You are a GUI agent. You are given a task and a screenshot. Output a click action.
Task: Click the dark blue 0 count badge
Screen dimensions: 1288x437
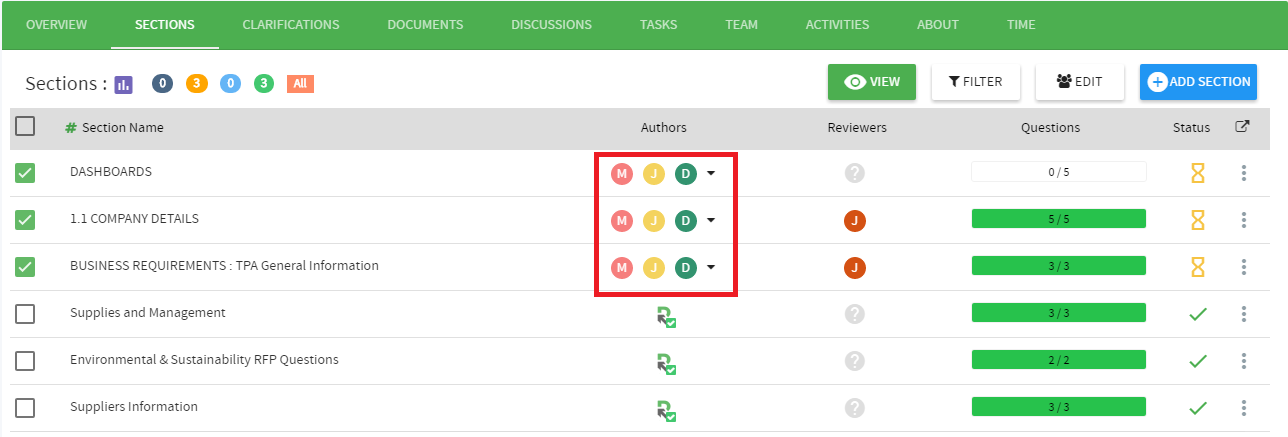point(162,84)
